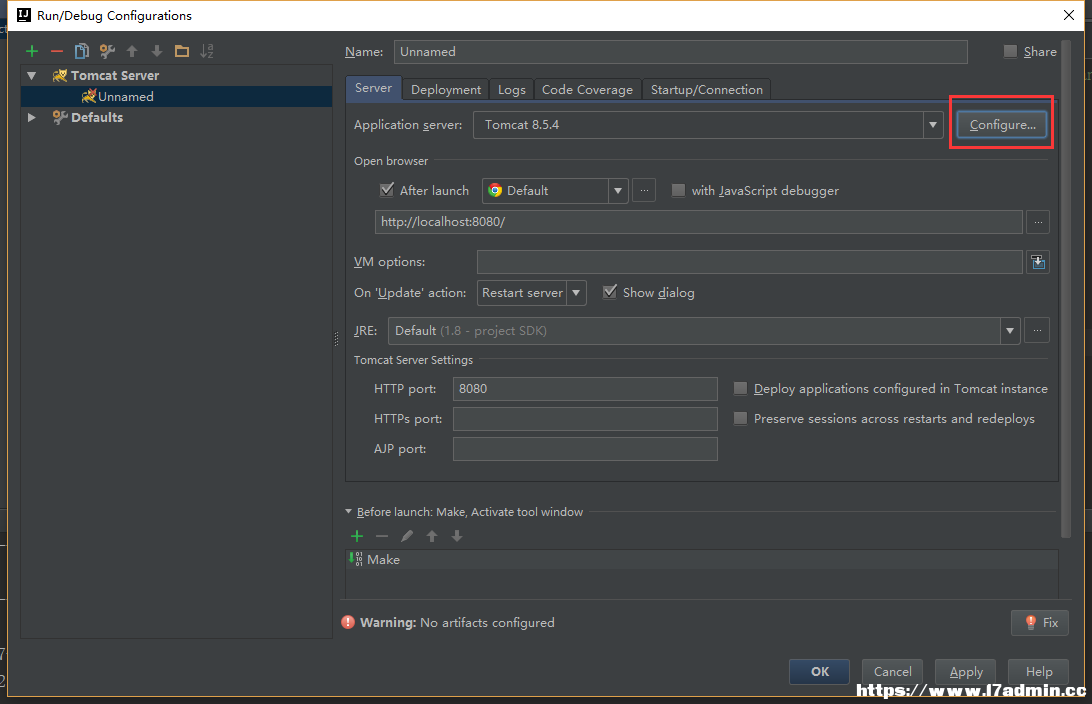This screenshot has width=1092, height=704.
Task: Open the On 'Update' action dropdown
Action: (x=576, y=293)
